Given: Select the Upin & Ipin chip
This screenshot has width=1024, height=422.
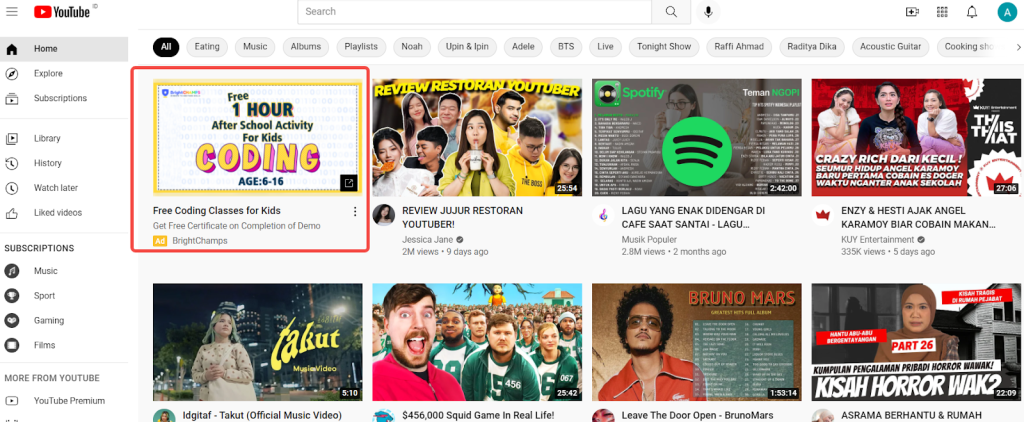Looking at the screenshot, I should pos(468,47).
